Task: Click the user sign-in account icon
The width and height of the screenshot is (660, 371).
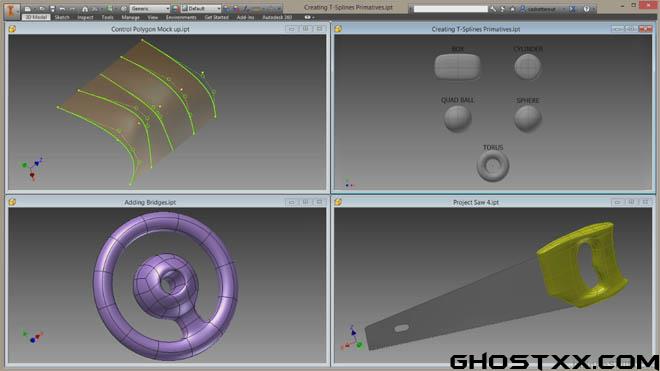Action: (x=523, y=9)
